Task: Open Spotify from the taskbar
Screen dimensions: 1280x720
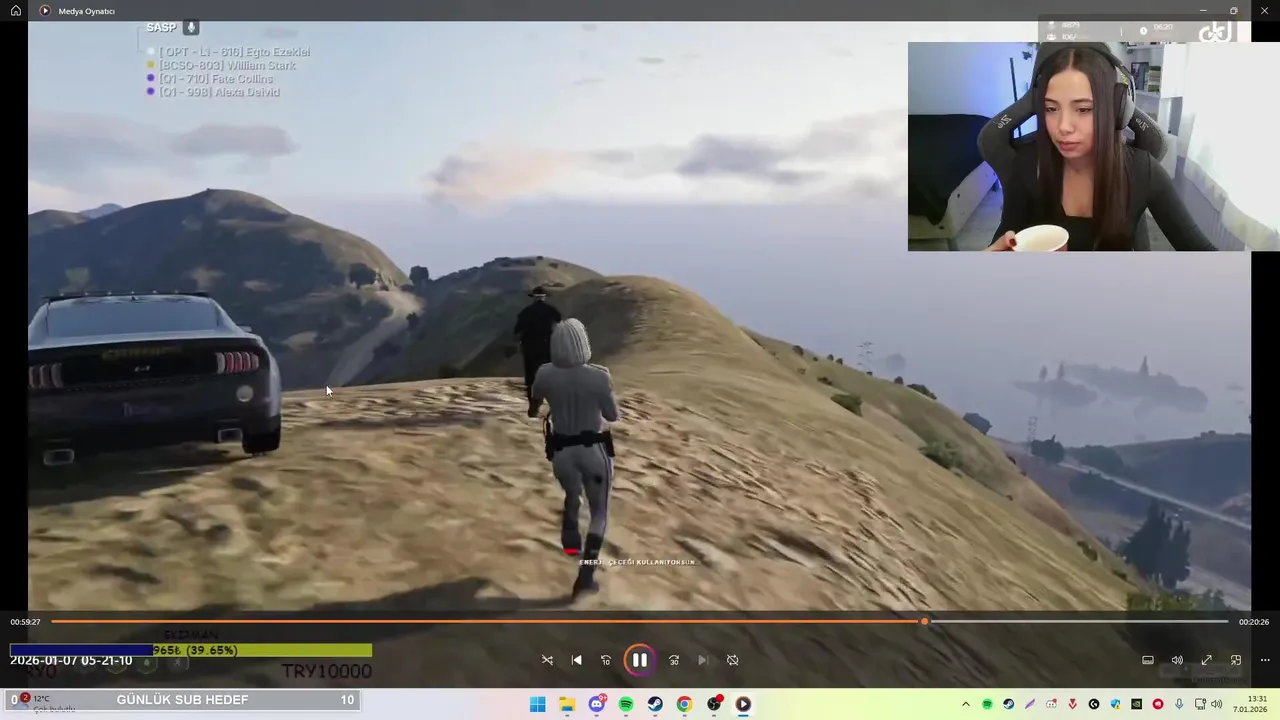Action: pos(626,704)
